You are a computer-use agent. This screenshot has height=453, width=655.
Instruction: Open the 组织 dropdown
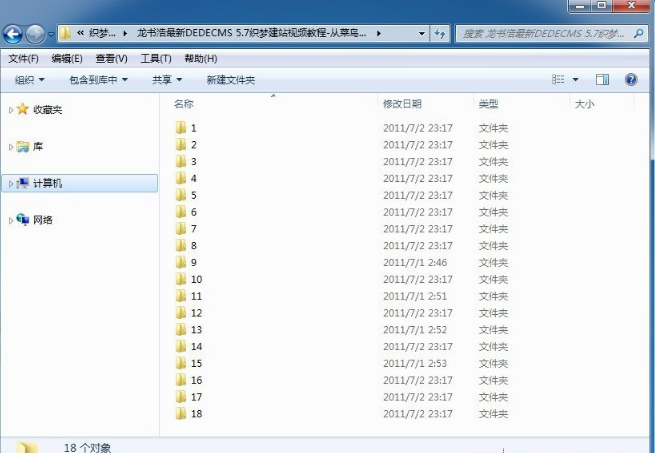coord(30,79)
